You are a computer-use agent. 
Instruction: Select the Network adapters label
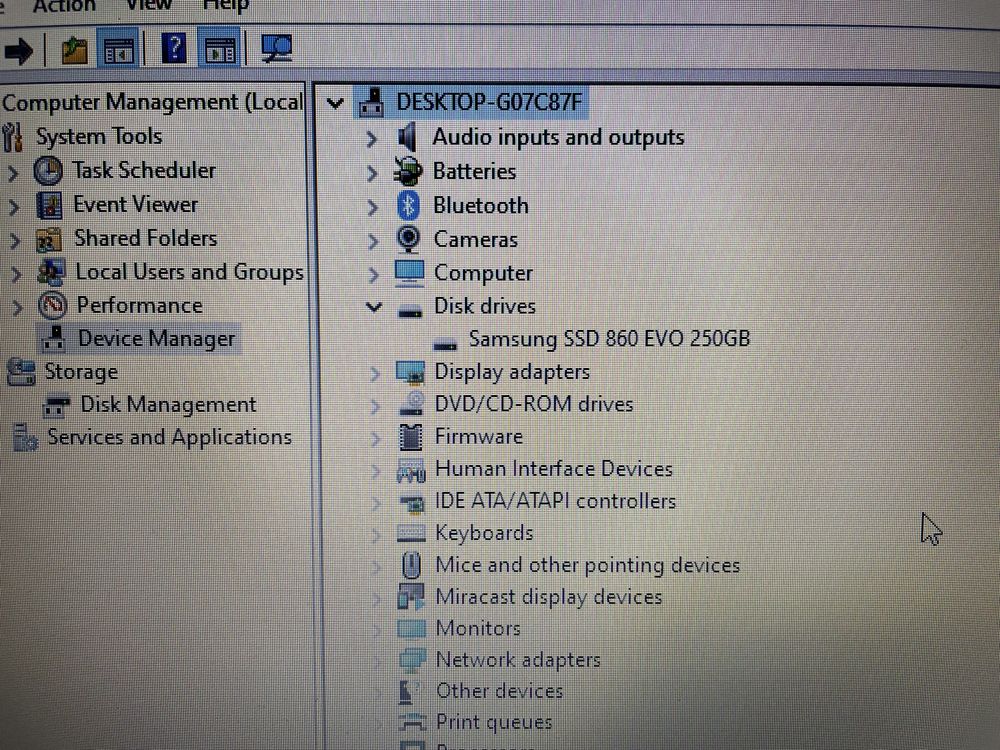tap(518, 659)
